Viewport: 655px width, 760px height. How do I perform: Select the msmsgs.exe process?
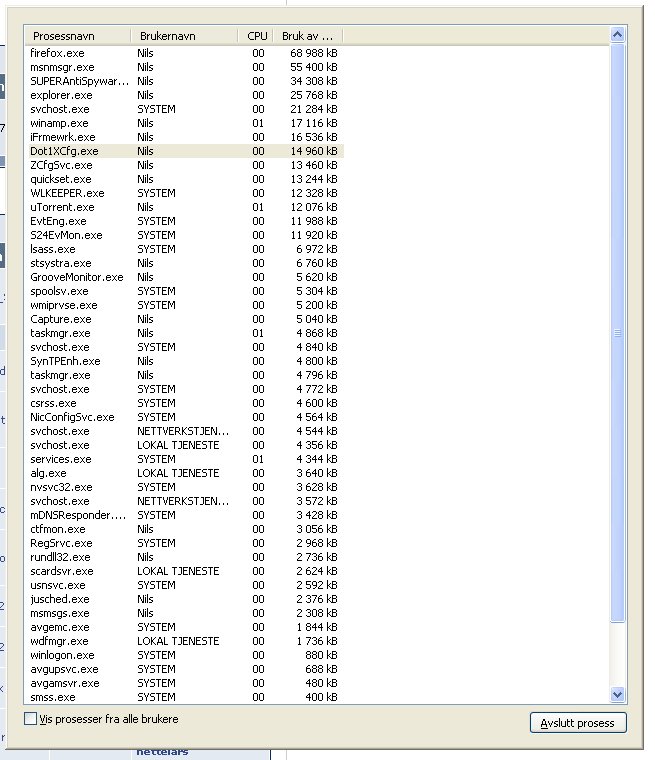click(x=184, y=613)
